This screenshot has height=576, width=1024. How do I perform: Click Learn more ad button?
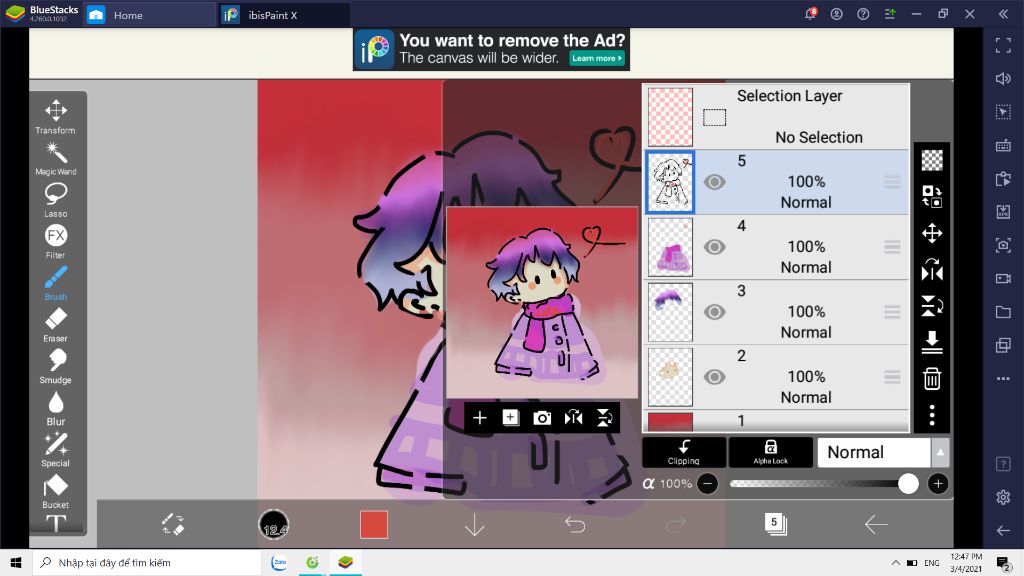tap(596, 58)
